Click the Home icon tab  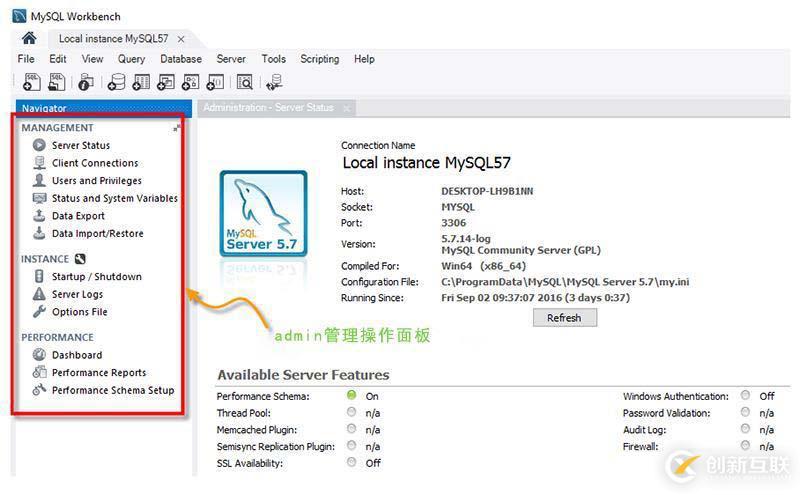[29, 38]
